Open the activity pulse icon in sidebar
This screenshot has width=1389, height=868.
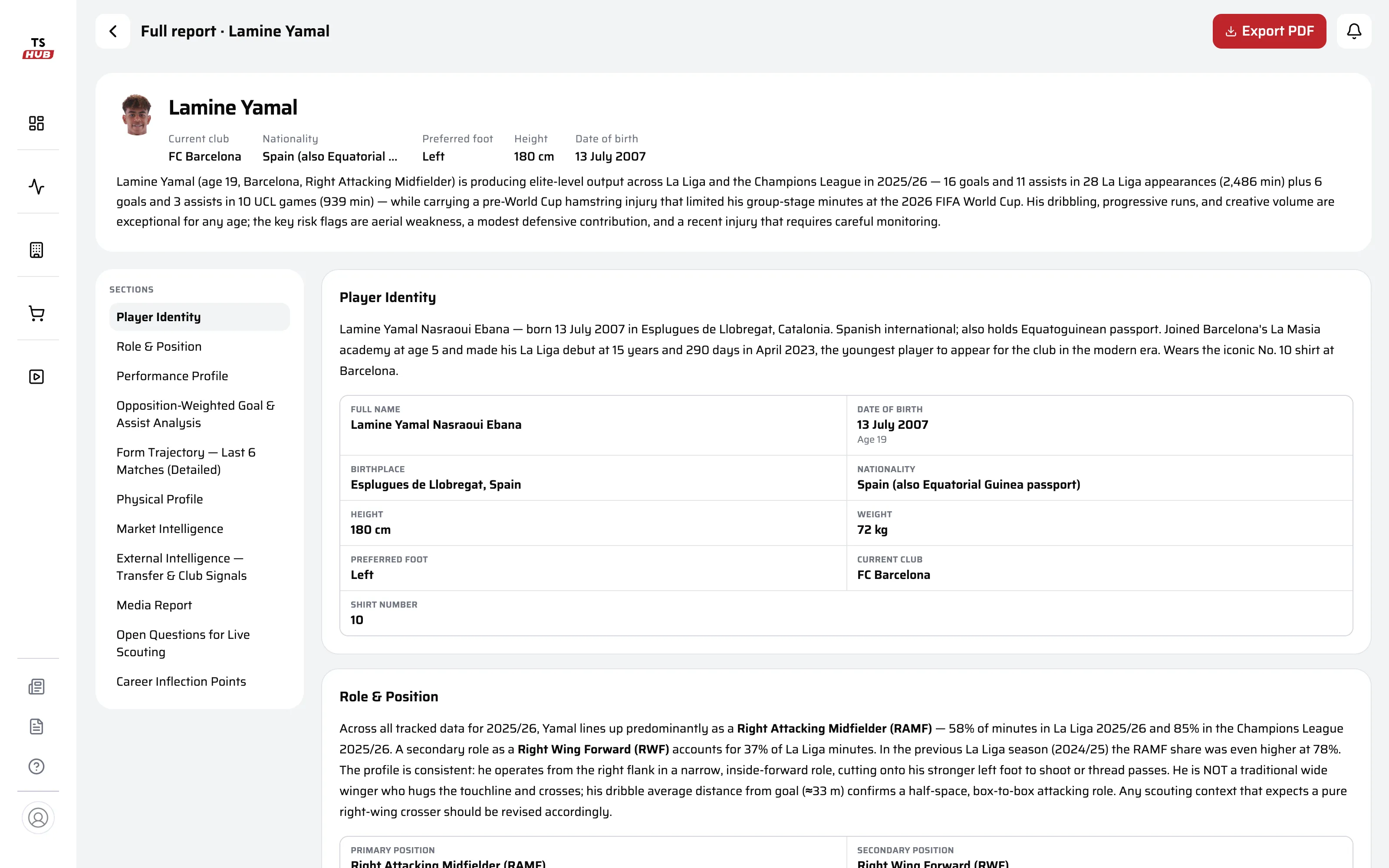coord(37,187)
